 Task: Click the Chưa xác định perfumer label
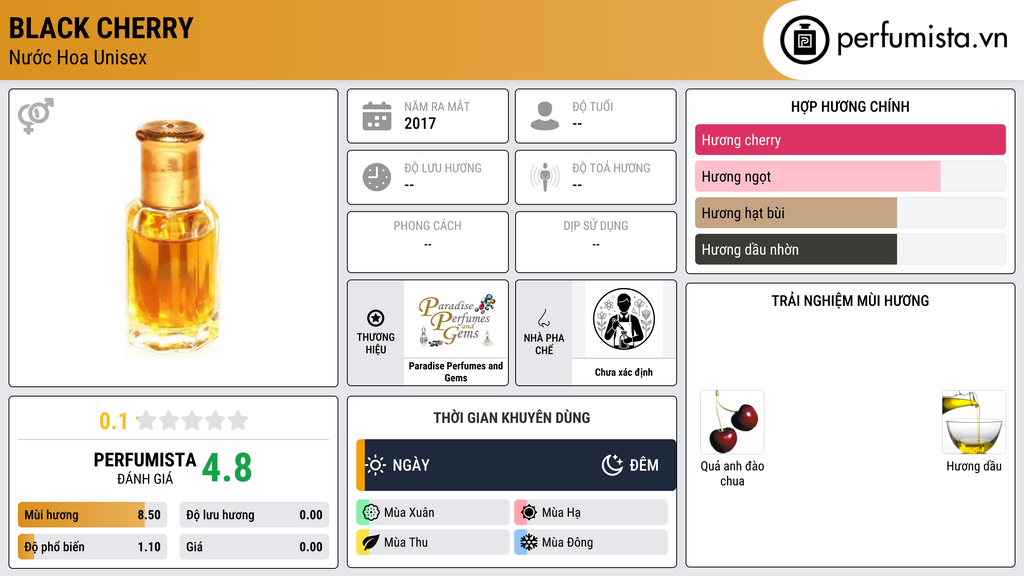tap(624, 372)
